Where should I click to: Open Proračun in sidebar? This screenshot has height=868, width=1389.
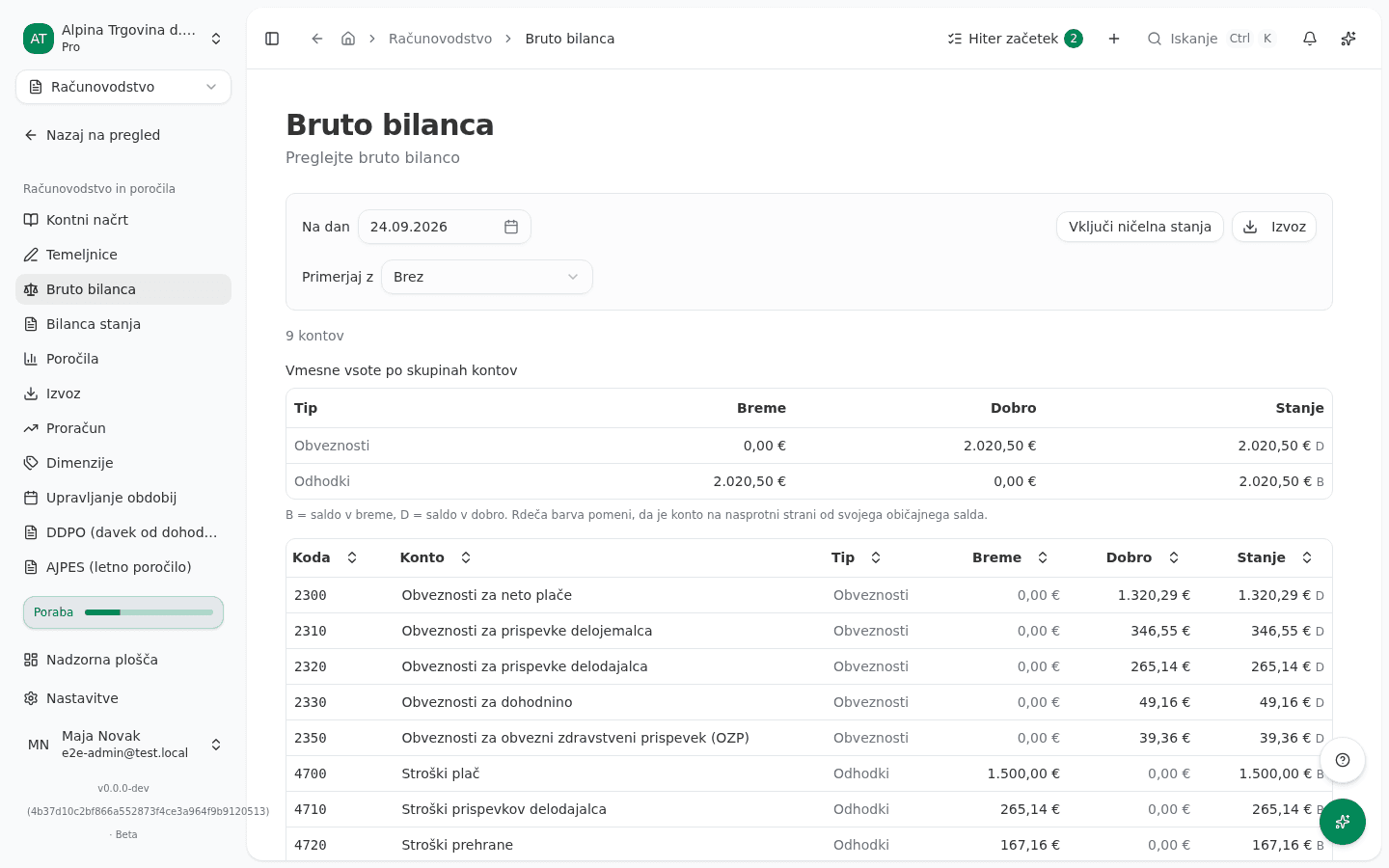point(123,428)
